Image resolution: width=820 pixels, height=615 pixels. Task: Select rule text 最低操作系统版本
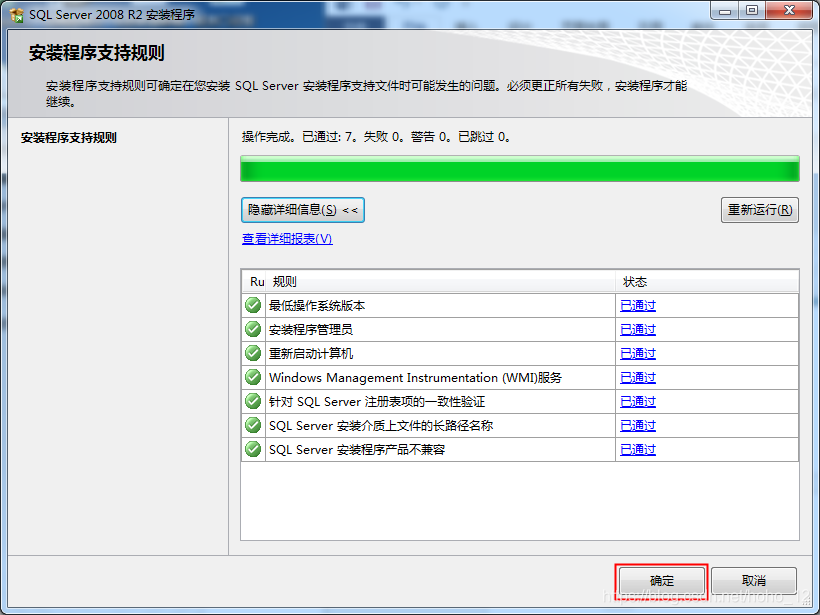click(x=317, y=305)
